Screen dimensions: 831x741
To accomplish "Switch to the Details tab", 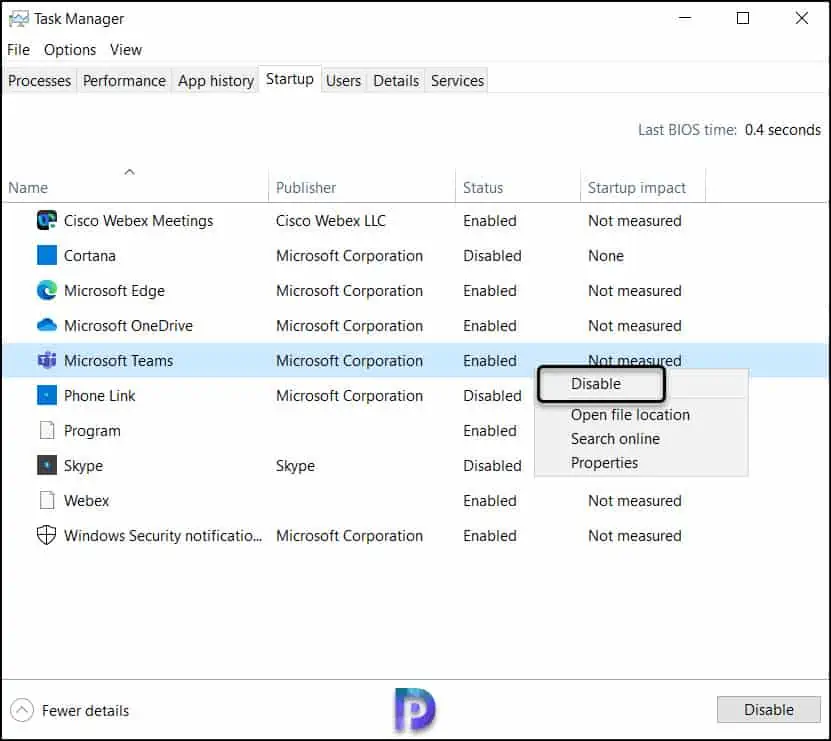I will click(396, 81).
